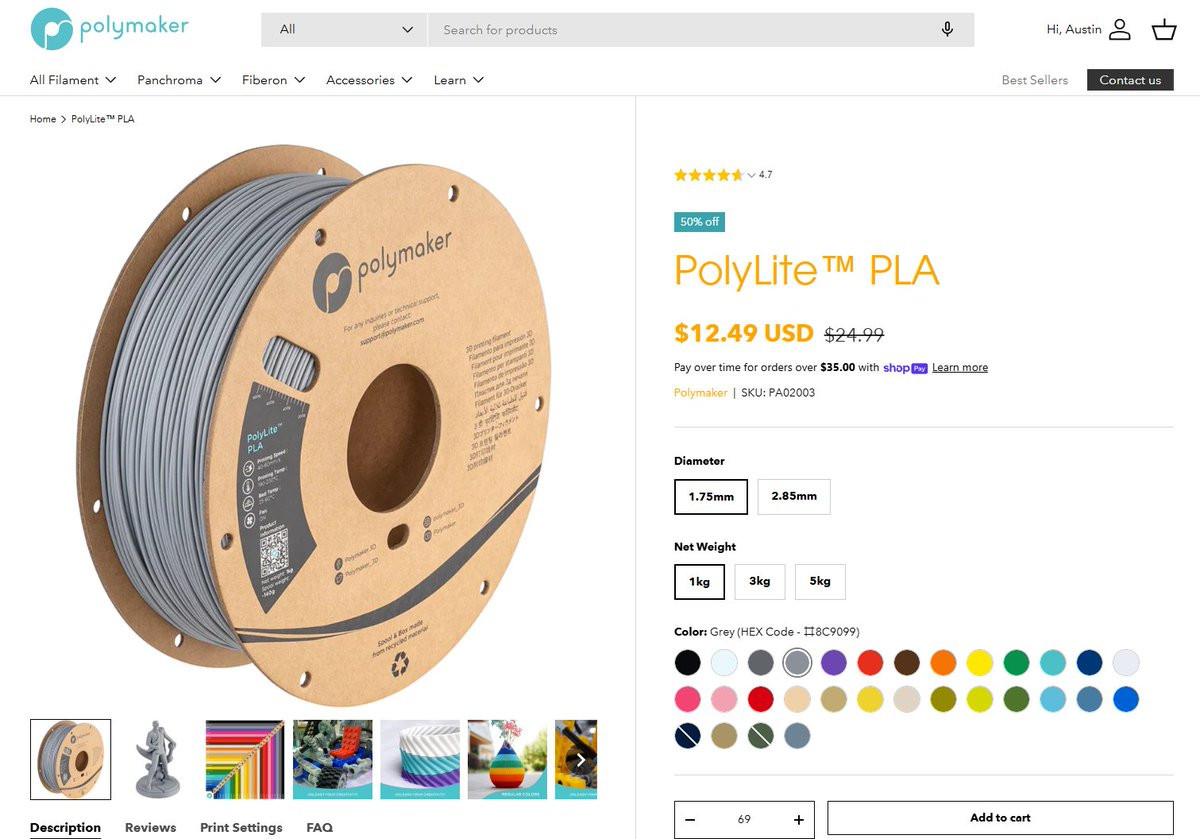Choose the 5kg net weight option
The height and width of the screenshot is (839, 1200).
(820, 581)
